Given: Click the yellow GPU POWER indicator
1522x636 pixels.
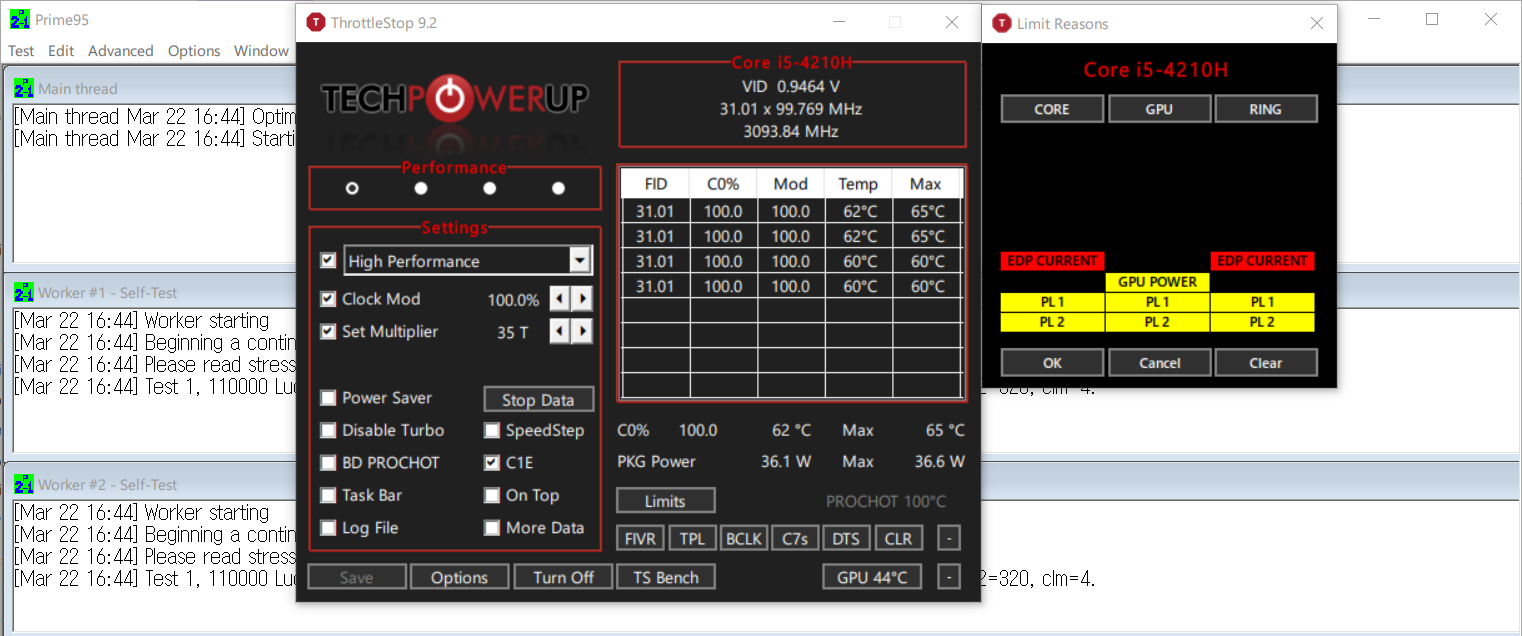Looking at the screenshot, I should tap(1158, 282).
